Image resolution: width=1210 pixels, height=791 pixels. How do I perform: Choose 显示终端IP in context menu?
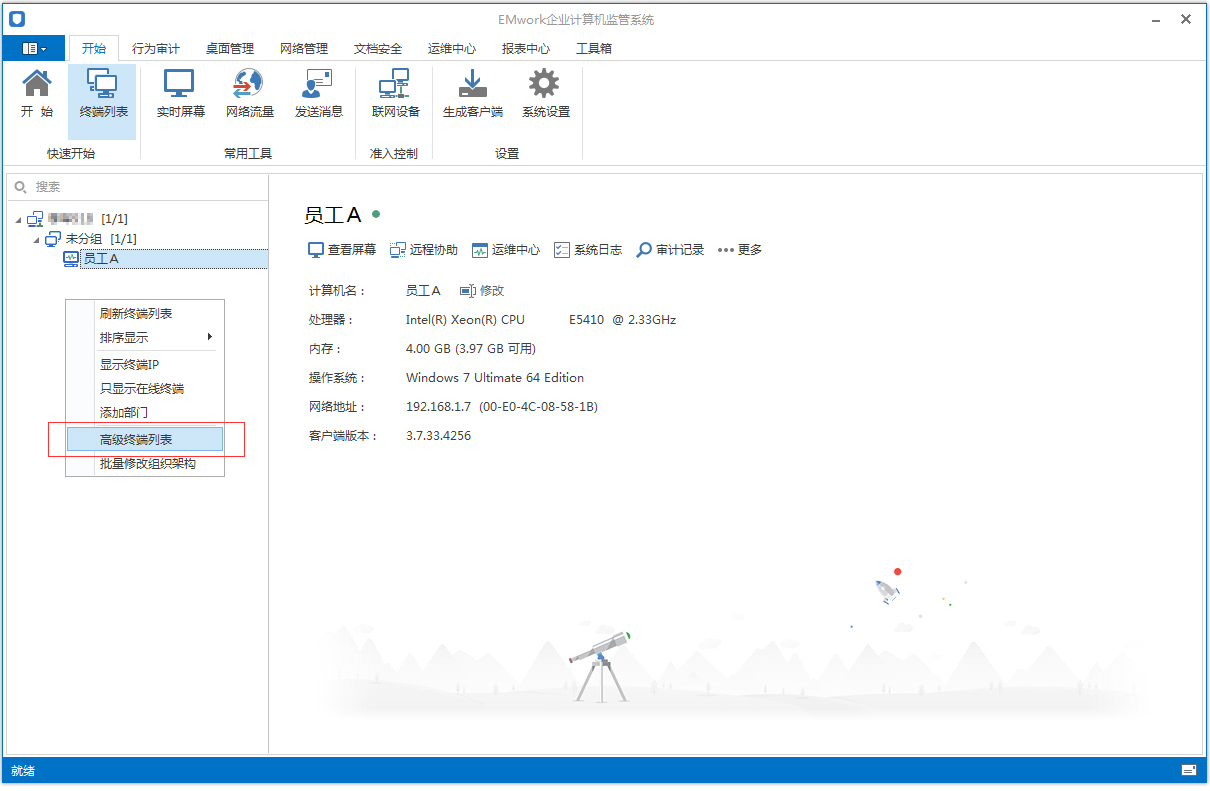click(x=145, y=365)
